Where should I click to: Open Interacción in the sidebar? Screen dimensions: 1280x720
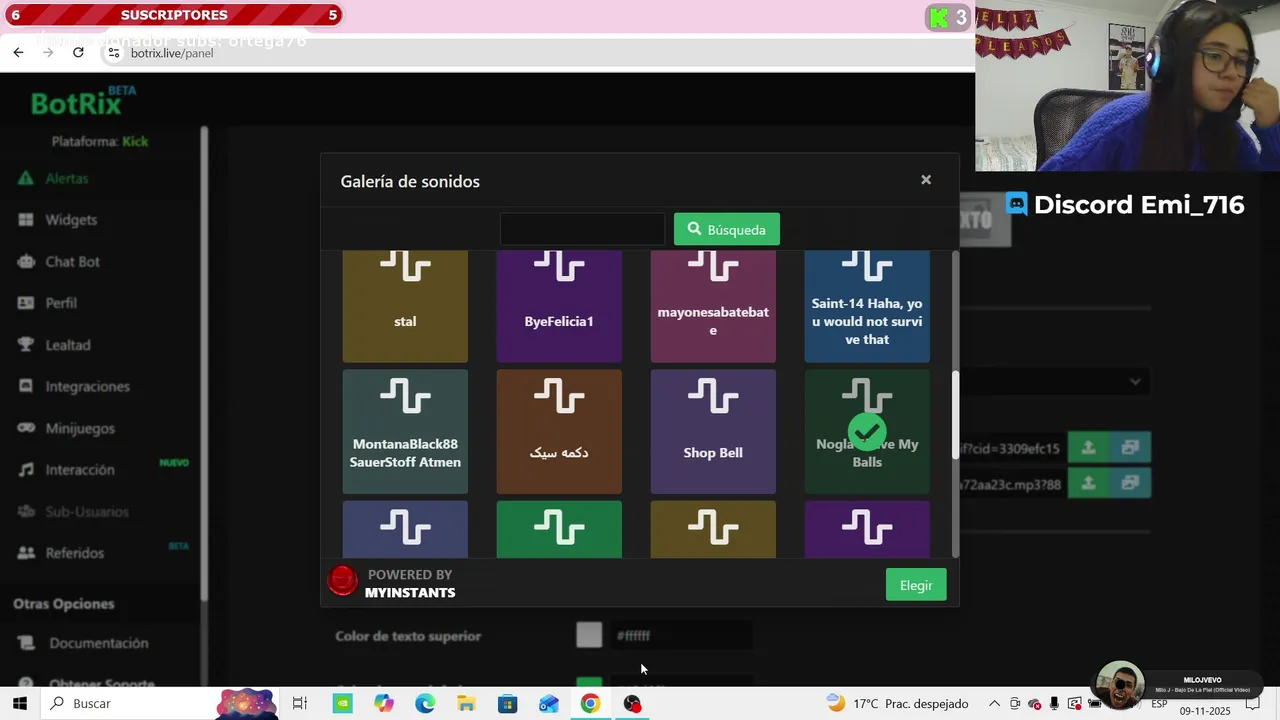pos(80,470)
